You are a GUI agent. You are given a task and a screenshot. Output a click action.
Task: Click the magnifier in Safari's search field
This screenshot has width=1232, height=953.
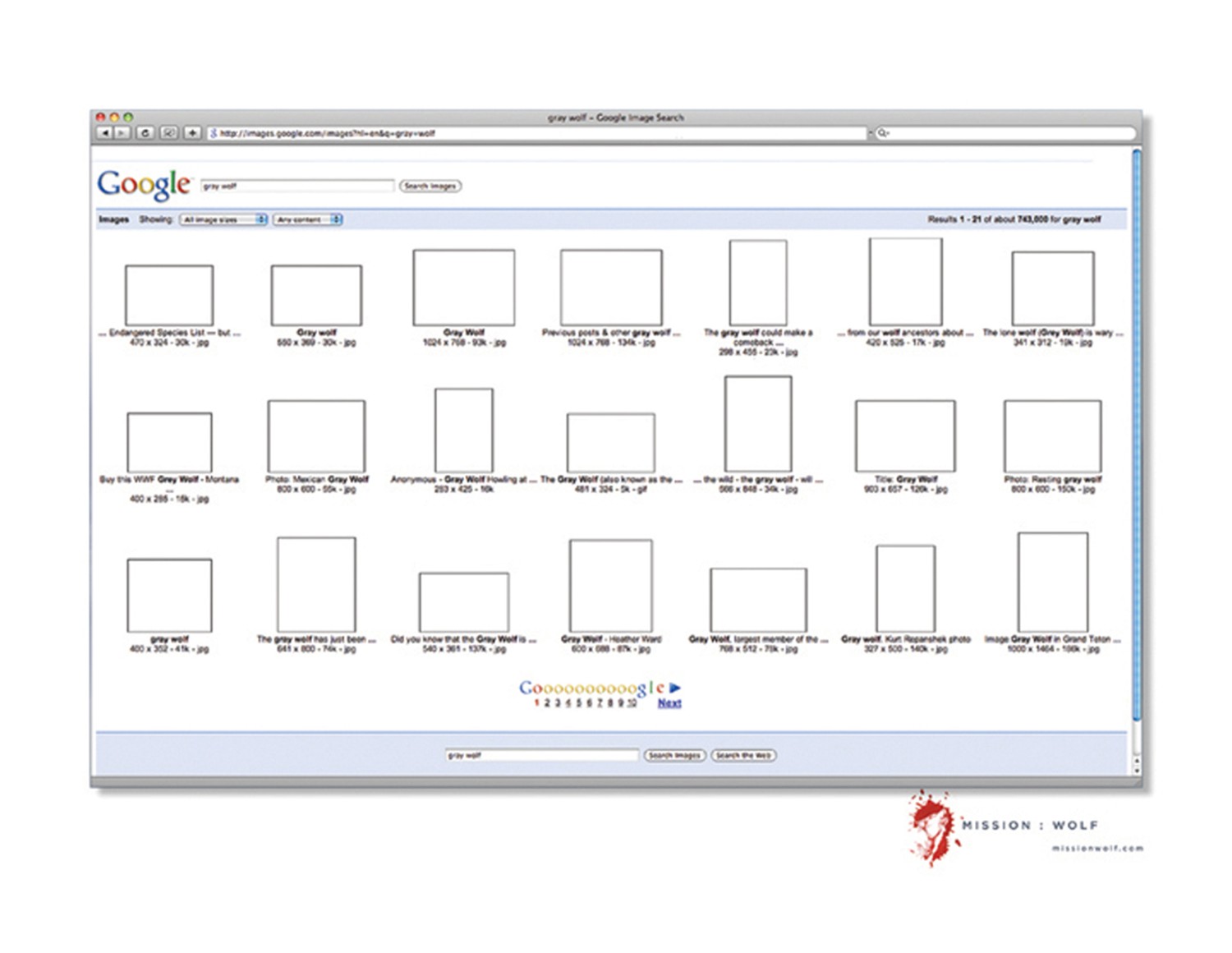[x=883, y=133]
